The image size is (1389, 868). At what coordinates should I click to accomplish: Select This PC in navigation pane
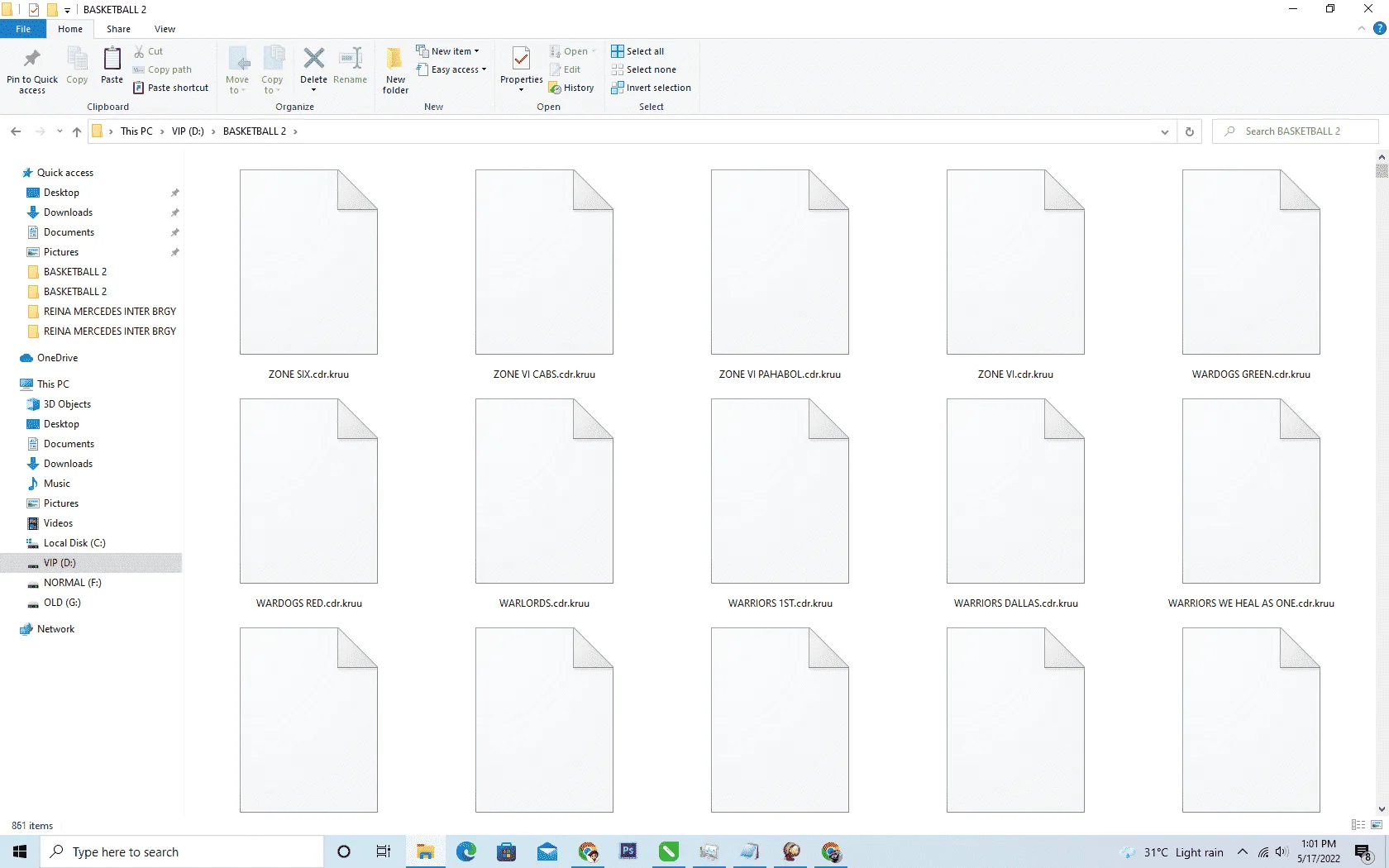[53, 384]
